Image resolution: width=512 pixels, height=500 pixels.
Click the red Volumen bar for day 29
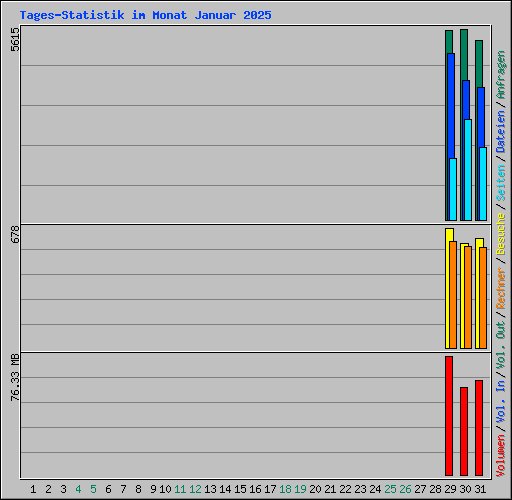449,416
